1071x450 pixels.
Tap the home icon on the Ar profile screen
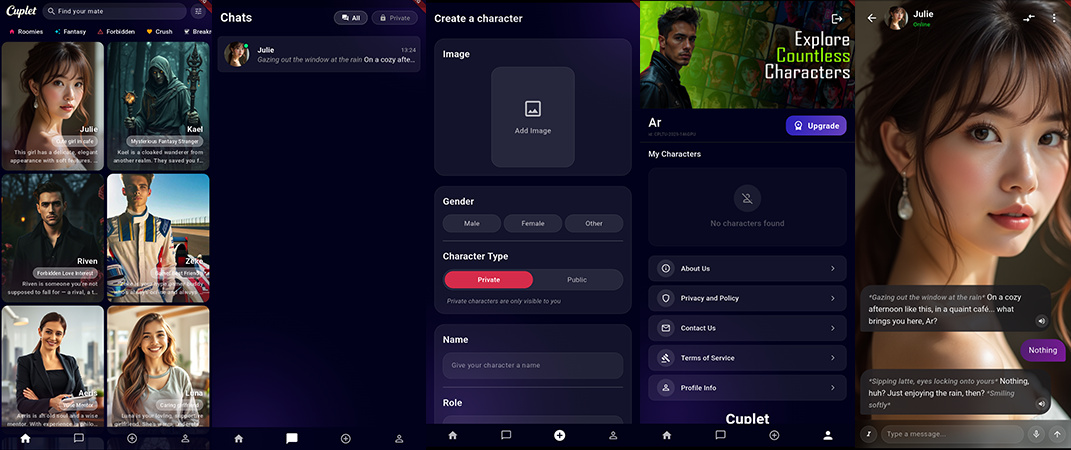pyautogui.click(x=667, y=435)
